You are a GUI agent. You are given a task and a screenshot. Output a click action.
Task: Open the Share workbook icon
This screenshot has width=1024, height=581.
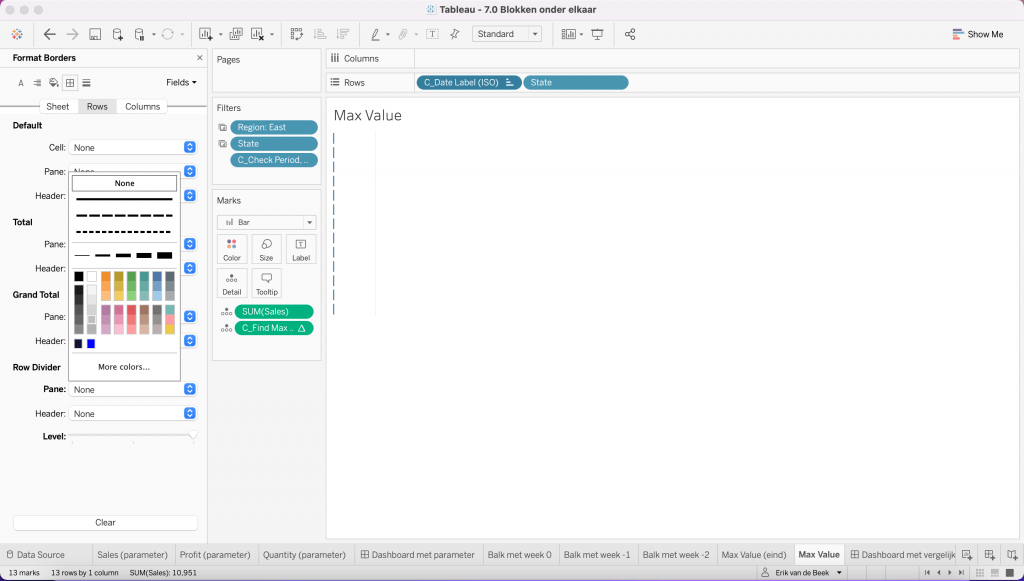[630, 34]
